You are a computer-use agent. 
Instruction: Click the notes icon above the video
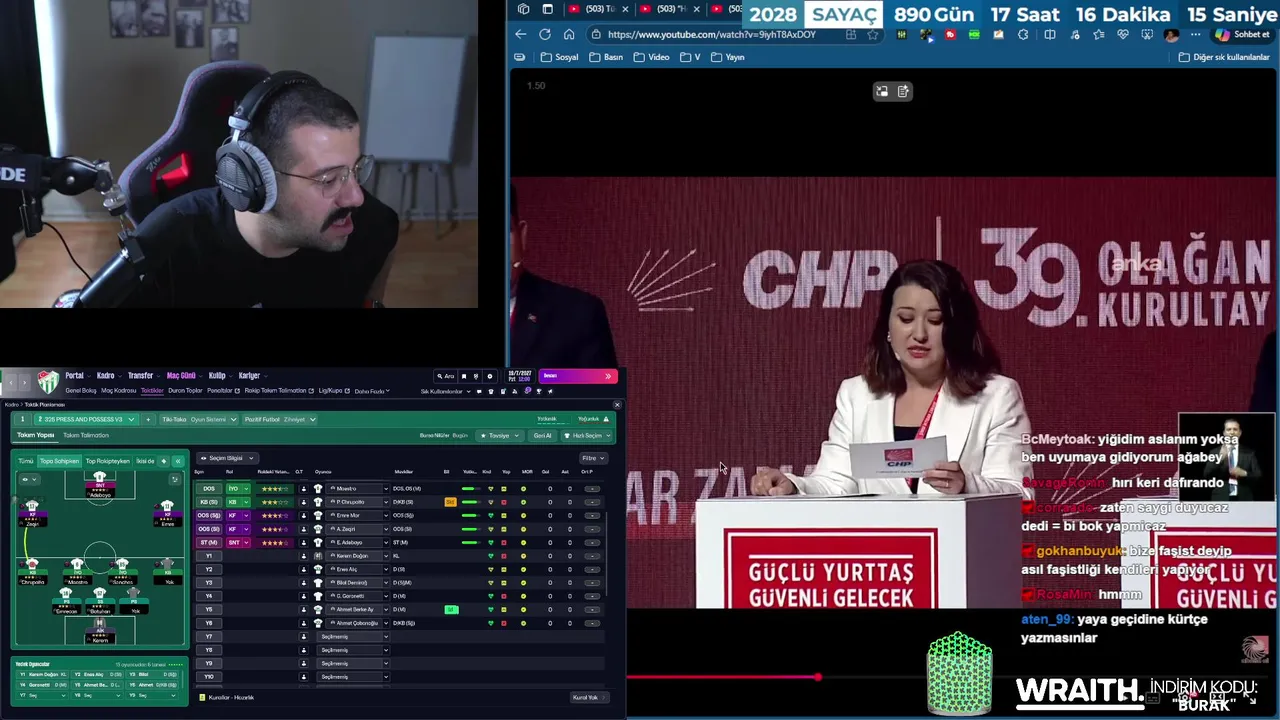(x=903, y=91)
